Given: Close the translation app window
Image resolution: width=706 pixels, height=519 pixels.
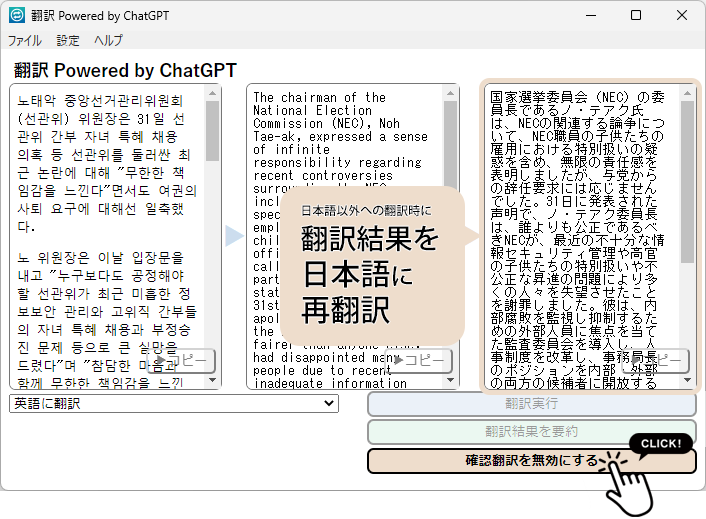Looking at the screenshot, I should pyautogui.click(x=682, y=15).
